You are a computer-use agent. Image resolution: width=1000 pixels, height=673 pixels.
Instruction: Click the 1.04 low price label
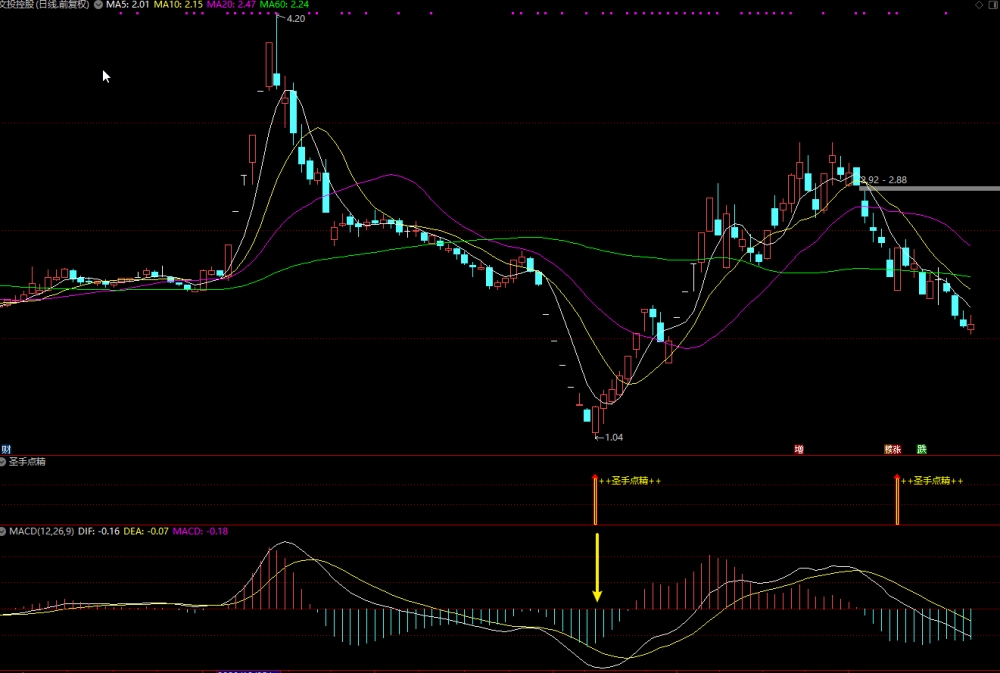point(614,437)
